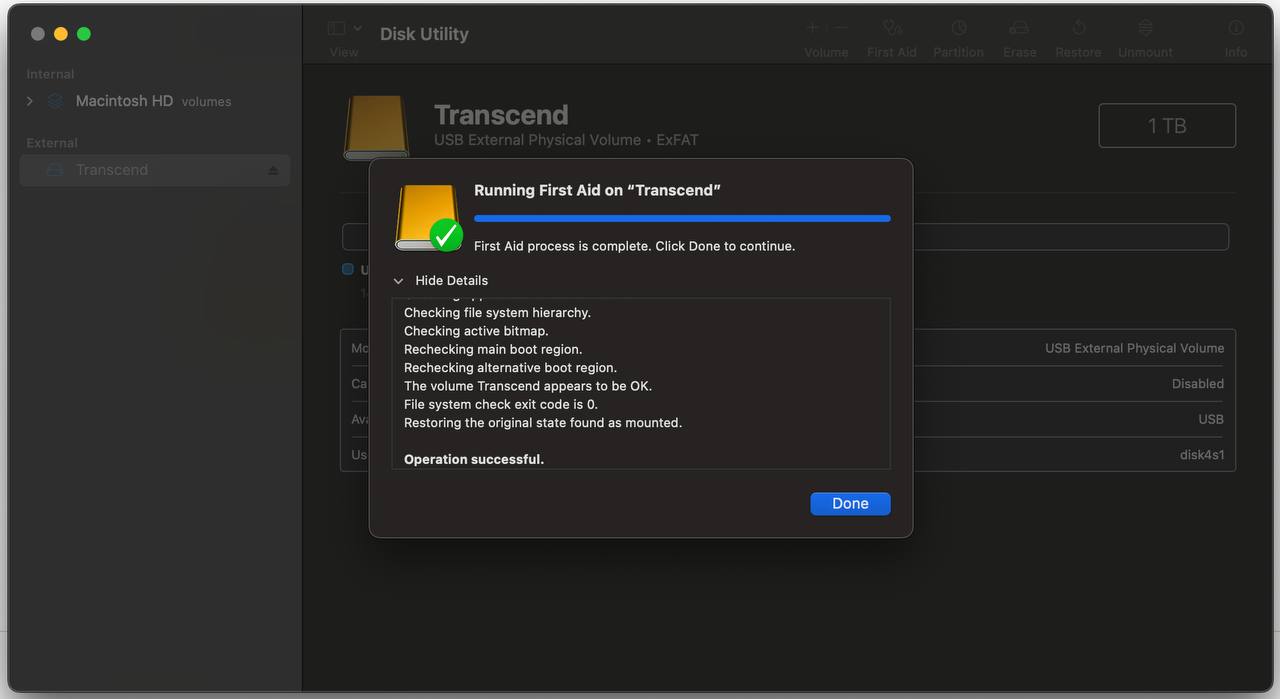Image resolution: width=1280 pixels, height=699 pixels.
Task: Click the blue used-space legend square
Action: 348,269
